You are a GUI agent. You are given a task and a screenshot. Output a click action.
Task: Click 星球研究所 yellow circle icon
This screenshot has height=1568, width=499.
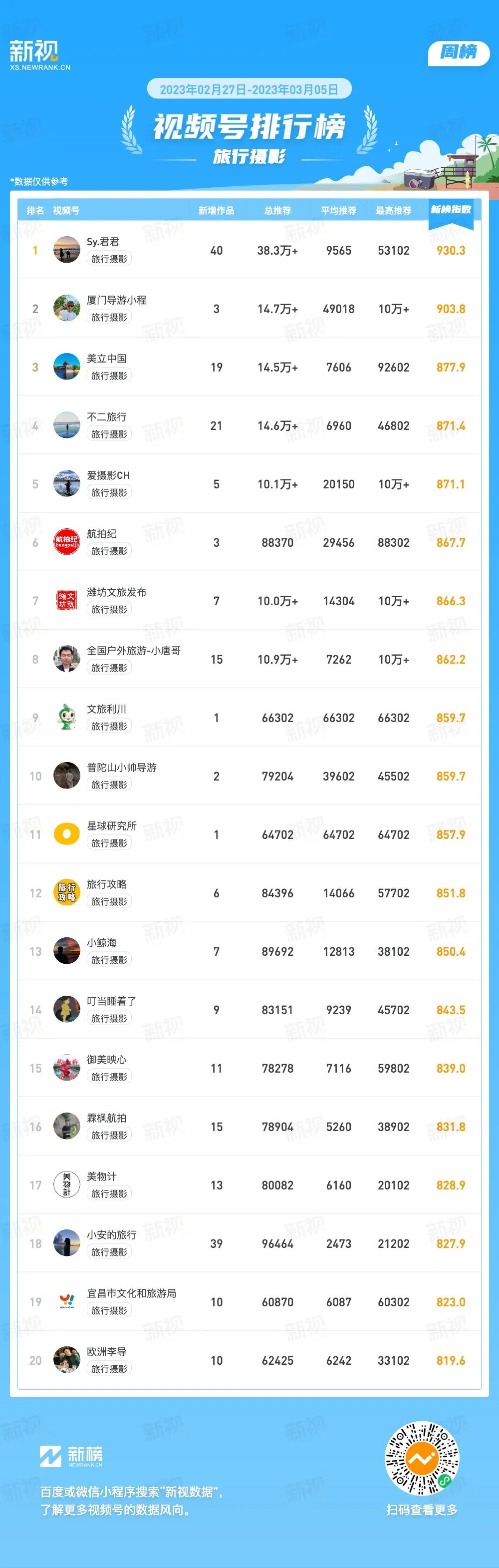click(x=67, y=834)
